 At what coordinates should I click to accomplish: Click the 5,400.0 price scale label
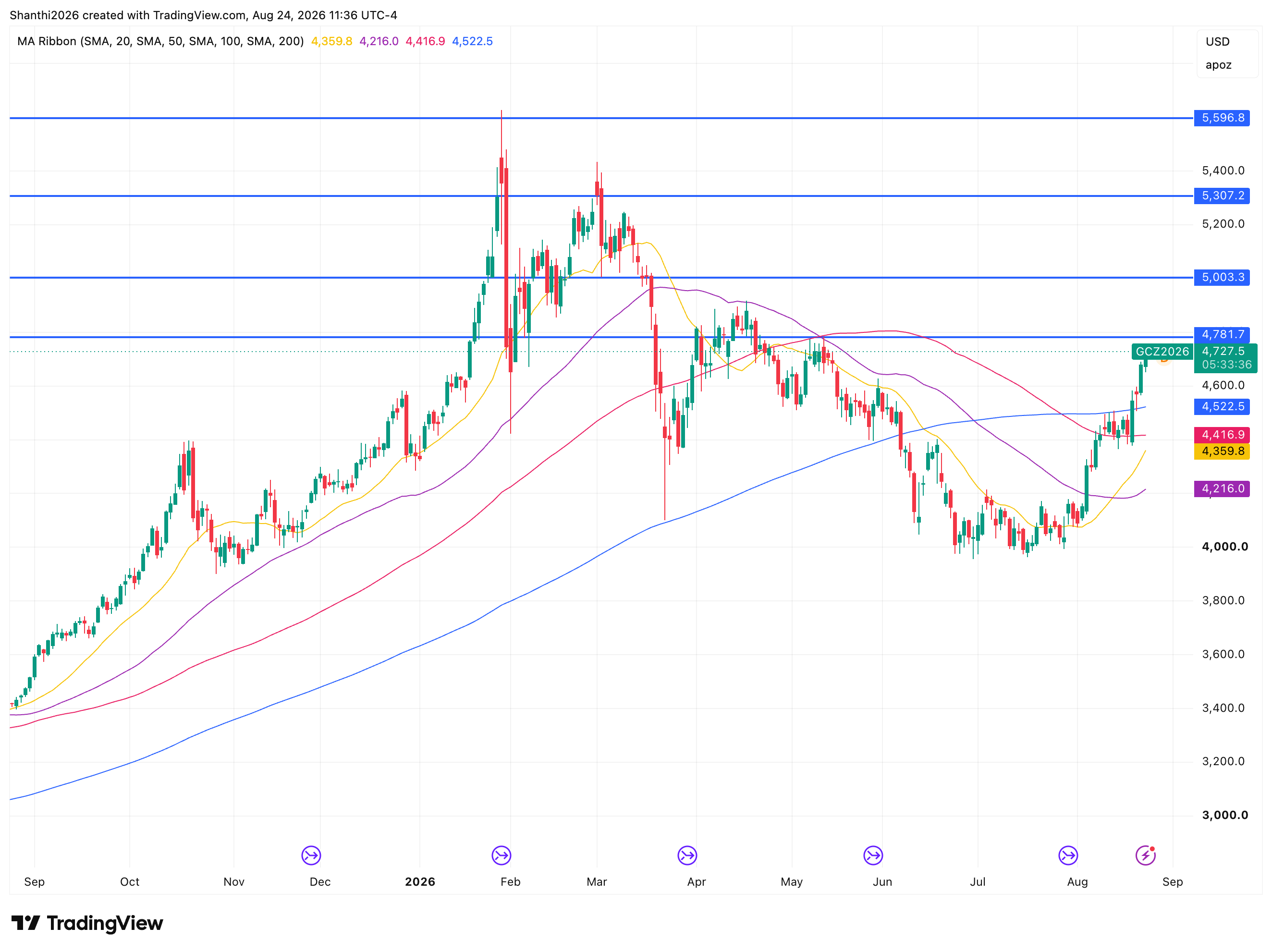(x=1223, y=171)
